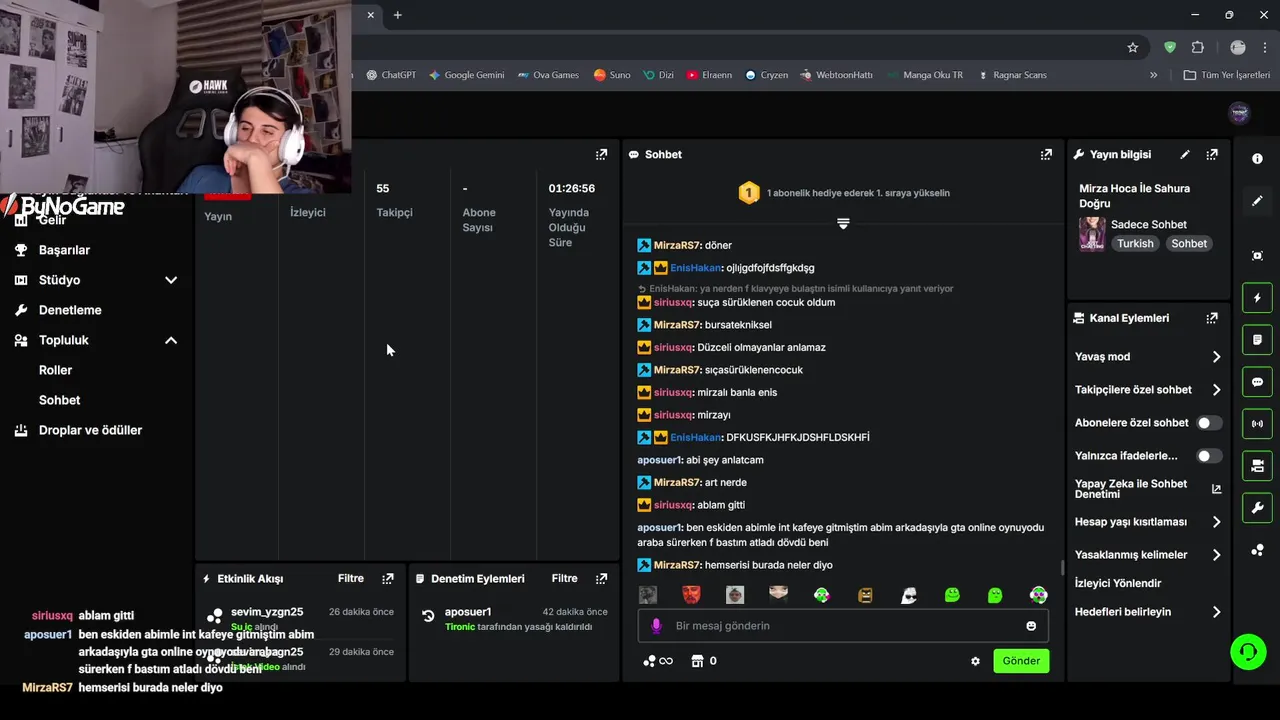Expand Hedefleri belirleyin options
This screenshot has width=1280, height=720.
pos(1216,612)
